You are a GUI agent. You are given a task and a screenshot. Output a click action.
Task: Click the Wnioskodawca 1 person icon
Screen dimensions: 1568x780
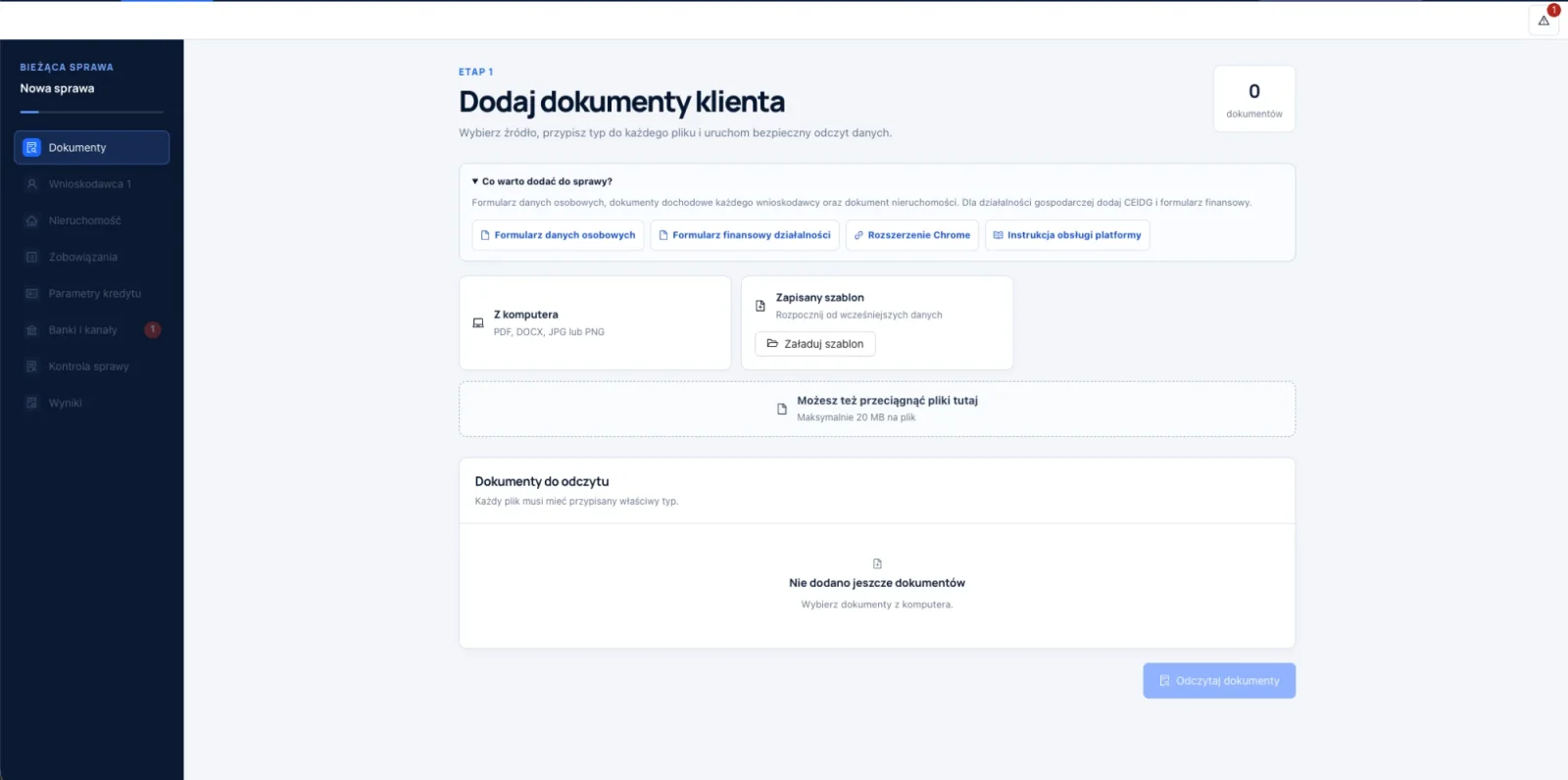point(31,184)
